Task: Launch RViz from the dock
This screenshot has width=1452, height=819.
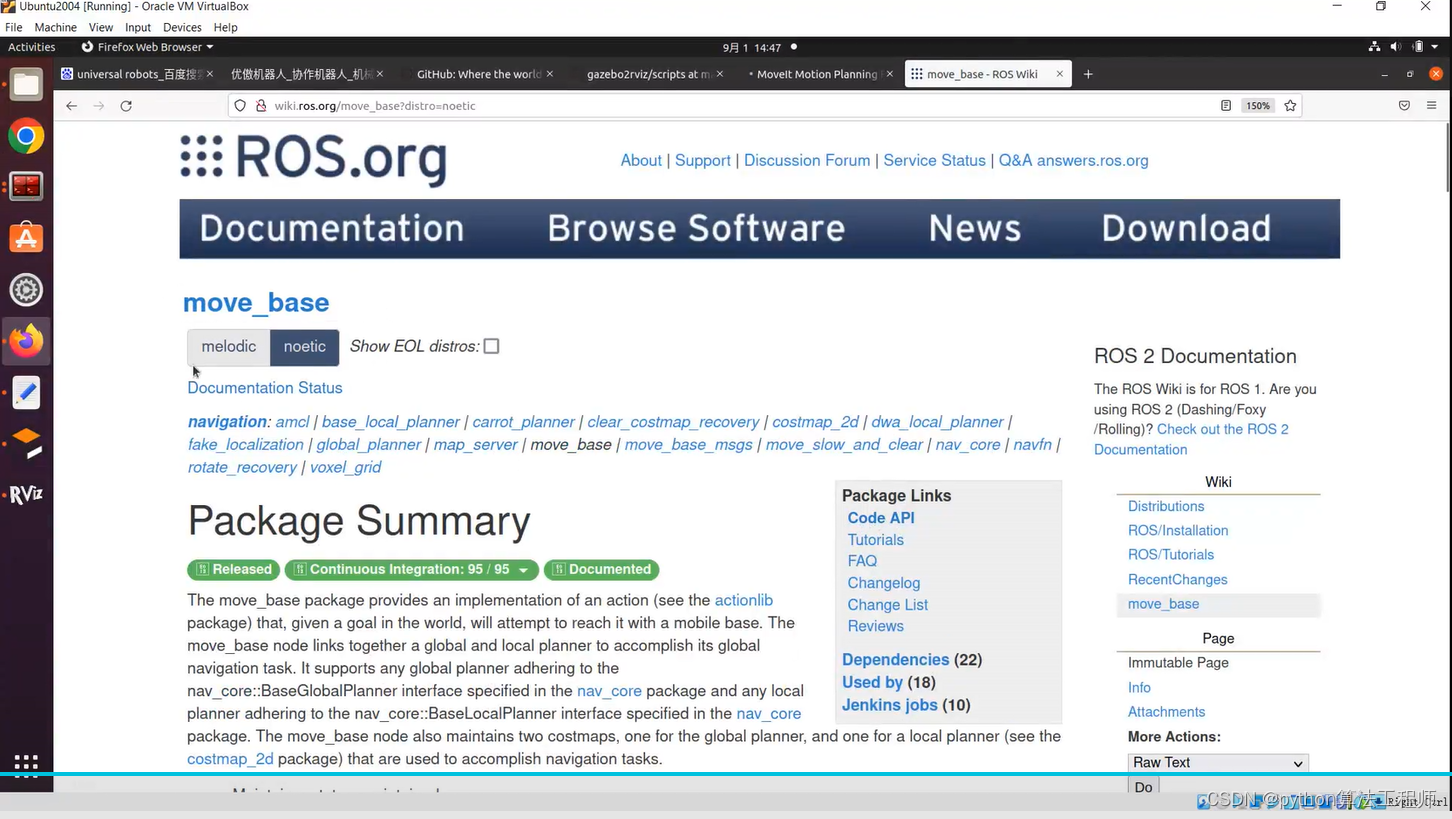Action: click(x=26, y=494)
